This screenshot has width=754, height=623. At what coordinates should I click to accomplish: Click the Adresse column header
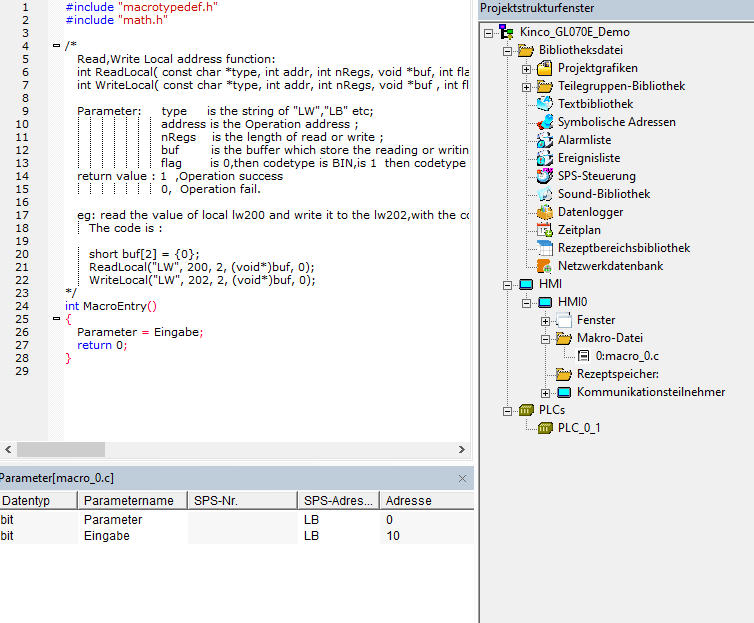tap(427, 500)
